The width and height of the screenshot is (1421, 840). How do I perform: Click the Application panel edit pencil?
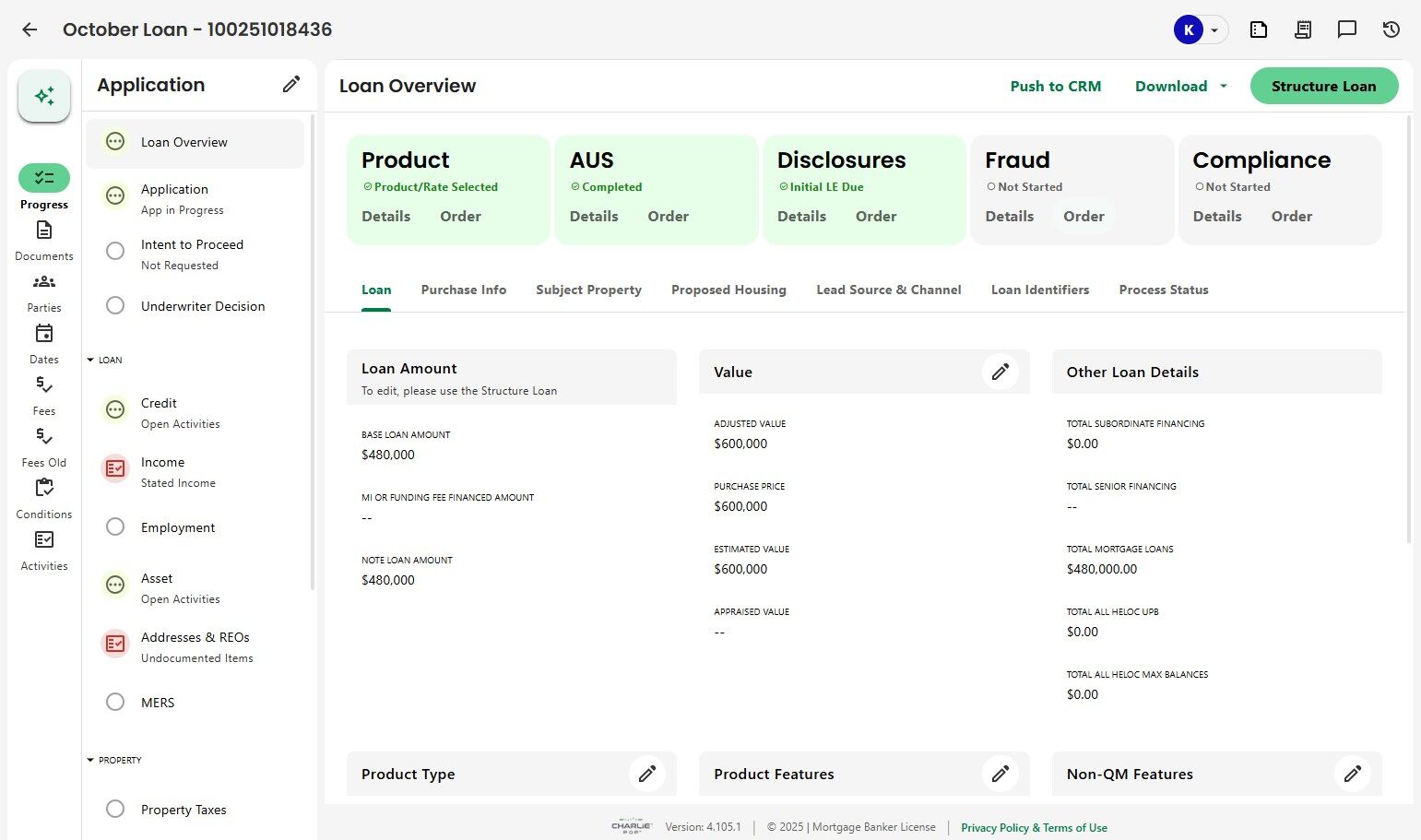(291, 85)
